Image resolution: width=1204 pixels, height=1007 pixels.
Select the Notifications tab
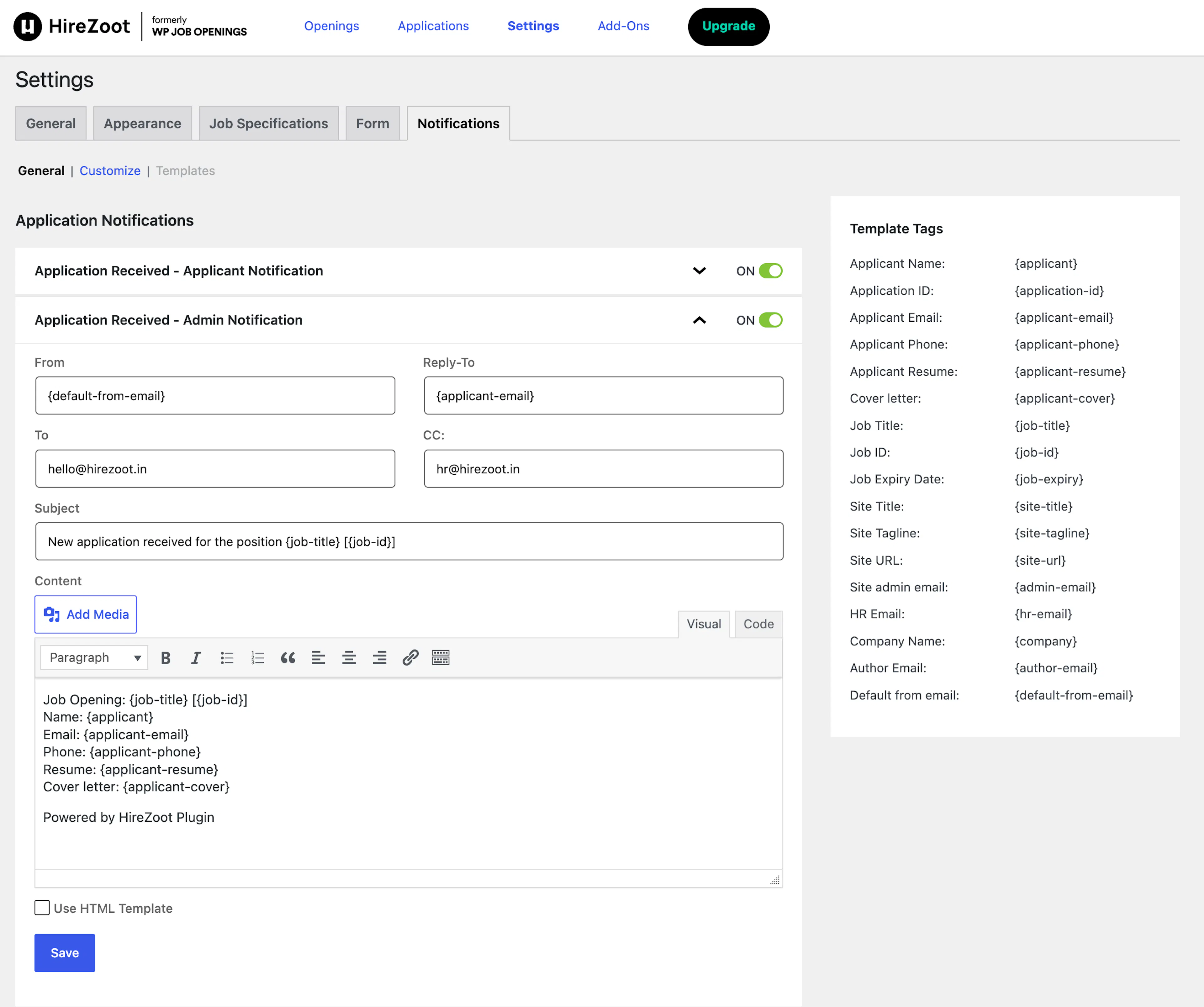pyautogui.click(x=458, y=123)
